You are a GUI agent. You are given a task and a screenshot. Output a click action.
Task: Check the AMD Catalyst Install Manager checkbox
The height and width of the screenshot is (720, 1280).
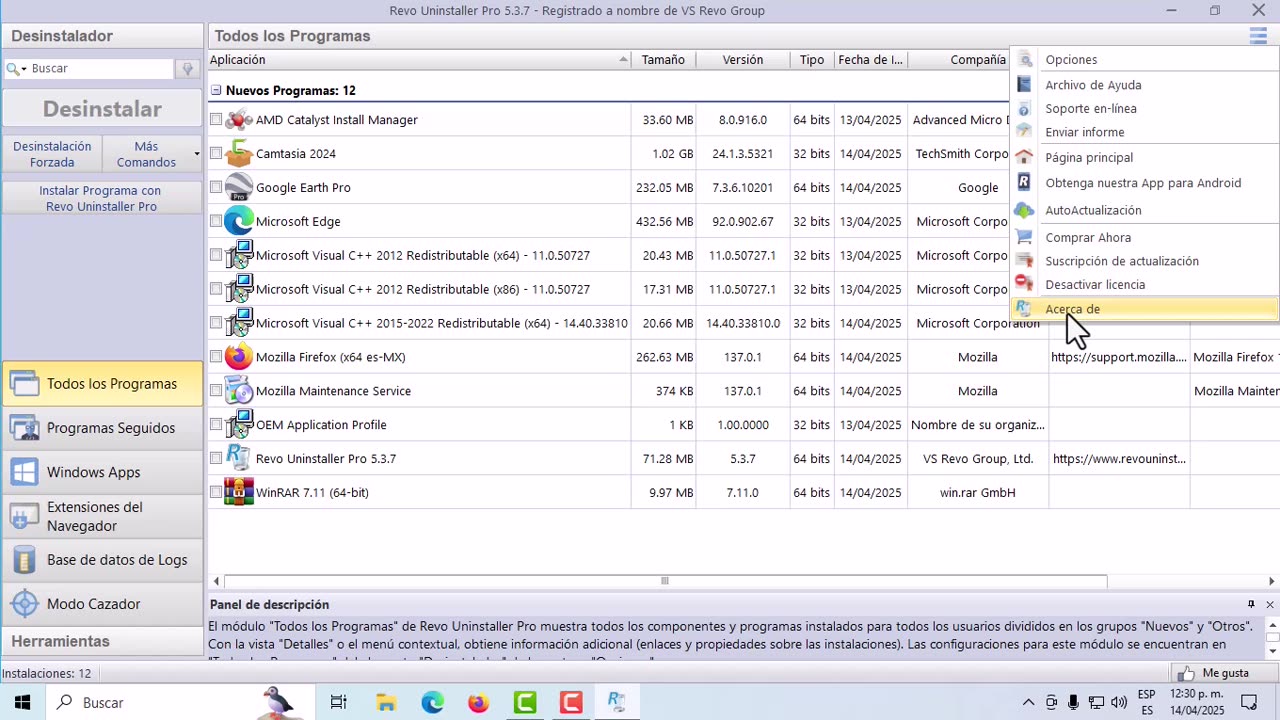pos(216,120)
